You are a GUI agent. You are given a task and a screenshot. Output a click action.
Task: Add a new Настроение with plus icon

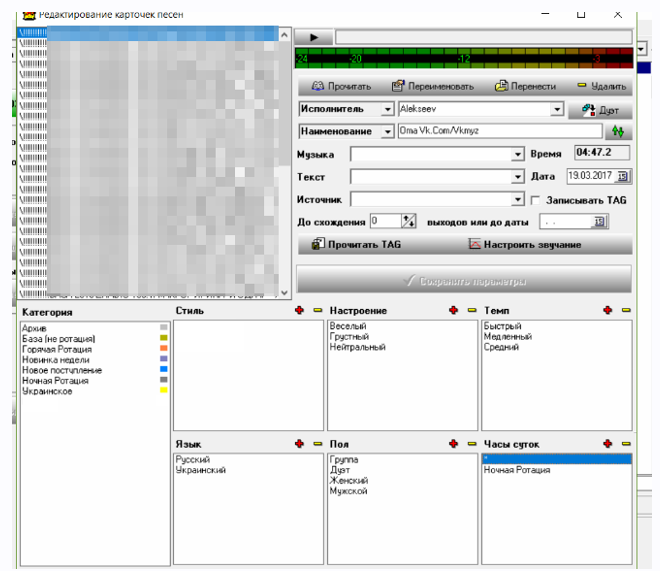(x=453, y=310)
